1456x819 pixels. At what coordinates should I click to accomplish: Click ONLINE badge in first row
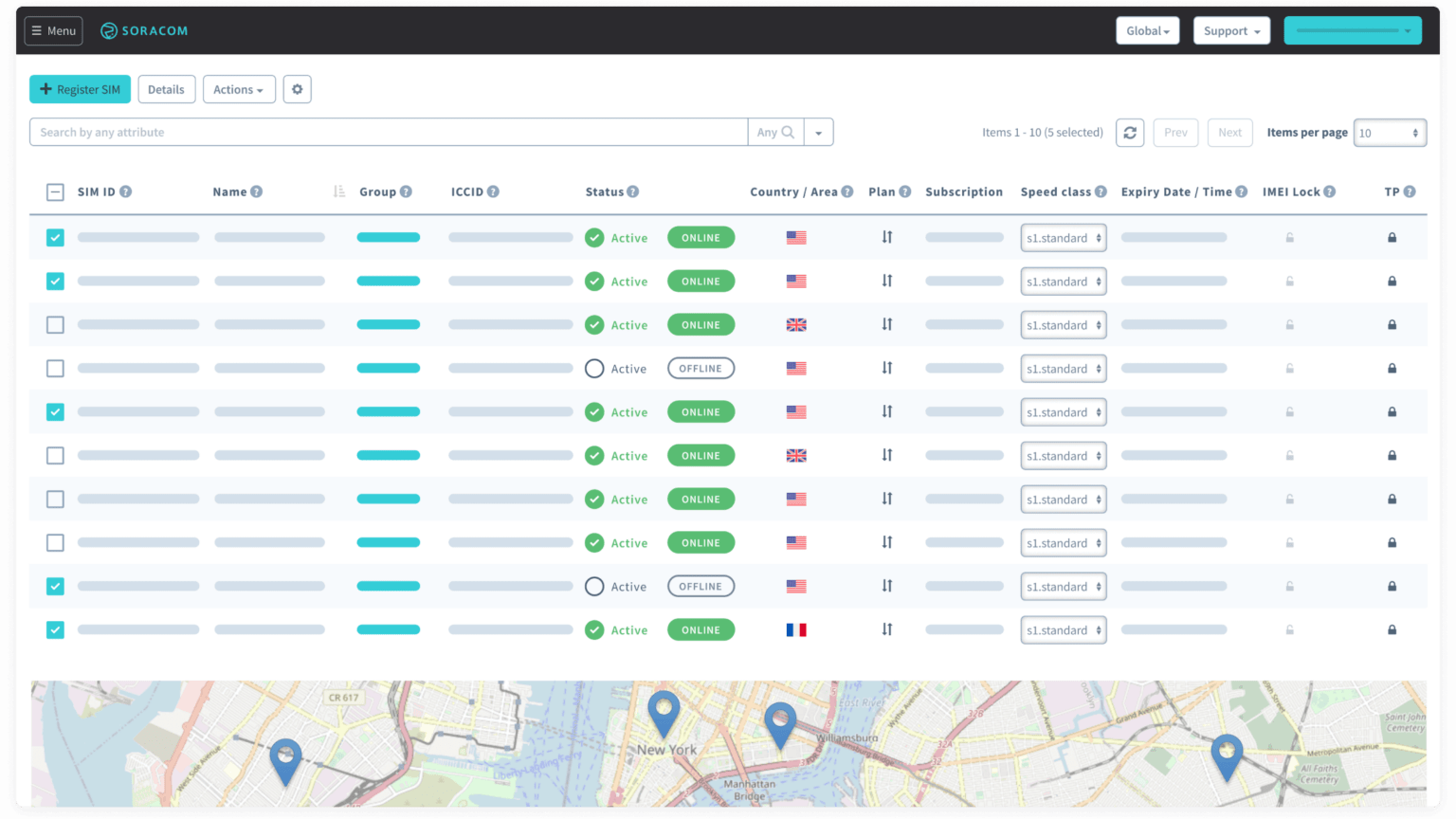(x=701, y=238)
